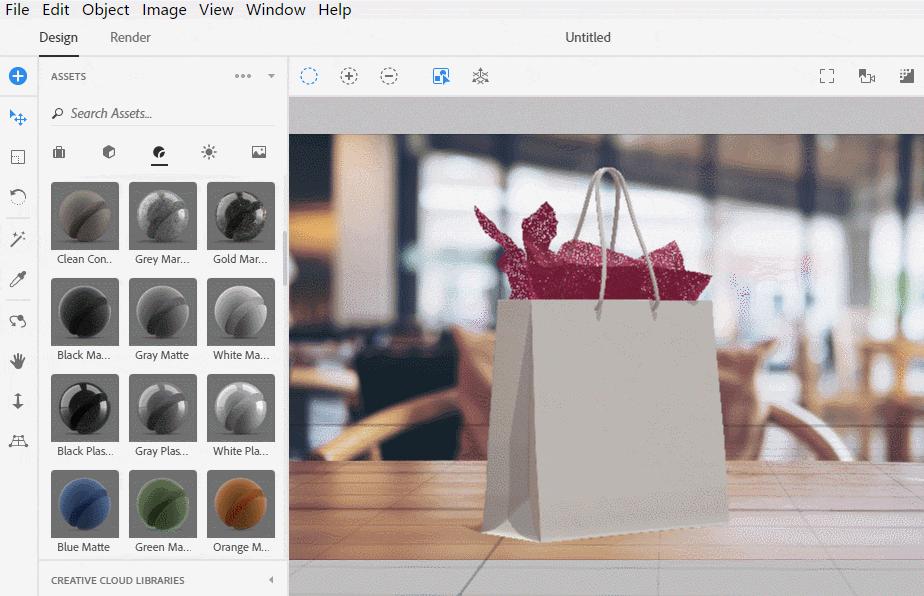The width and height of the screenshot is (924, 596).
Task: Select the Dolly tool with vertical arrows
Action: click(18, 400)
